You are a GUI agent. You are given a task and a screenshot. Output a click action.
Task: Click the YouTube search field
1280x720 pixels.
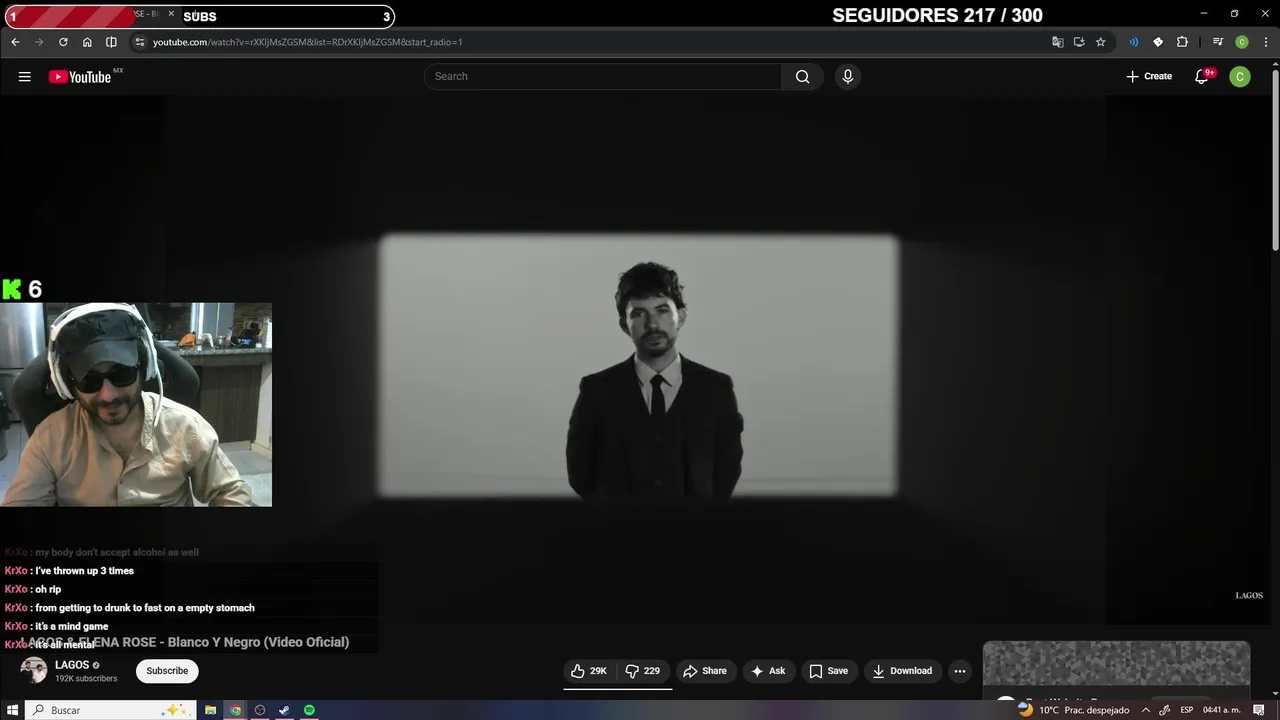(603, 76)
